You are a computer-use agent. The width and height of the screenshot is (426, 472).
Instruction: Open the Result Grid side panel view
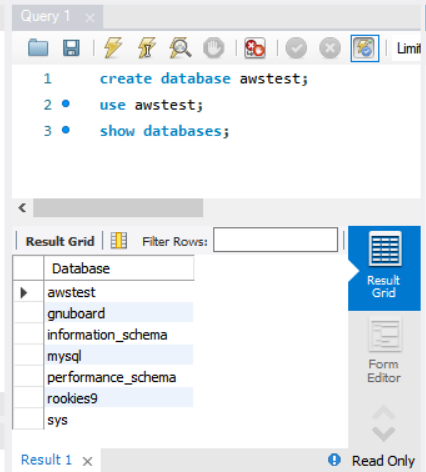384,268
